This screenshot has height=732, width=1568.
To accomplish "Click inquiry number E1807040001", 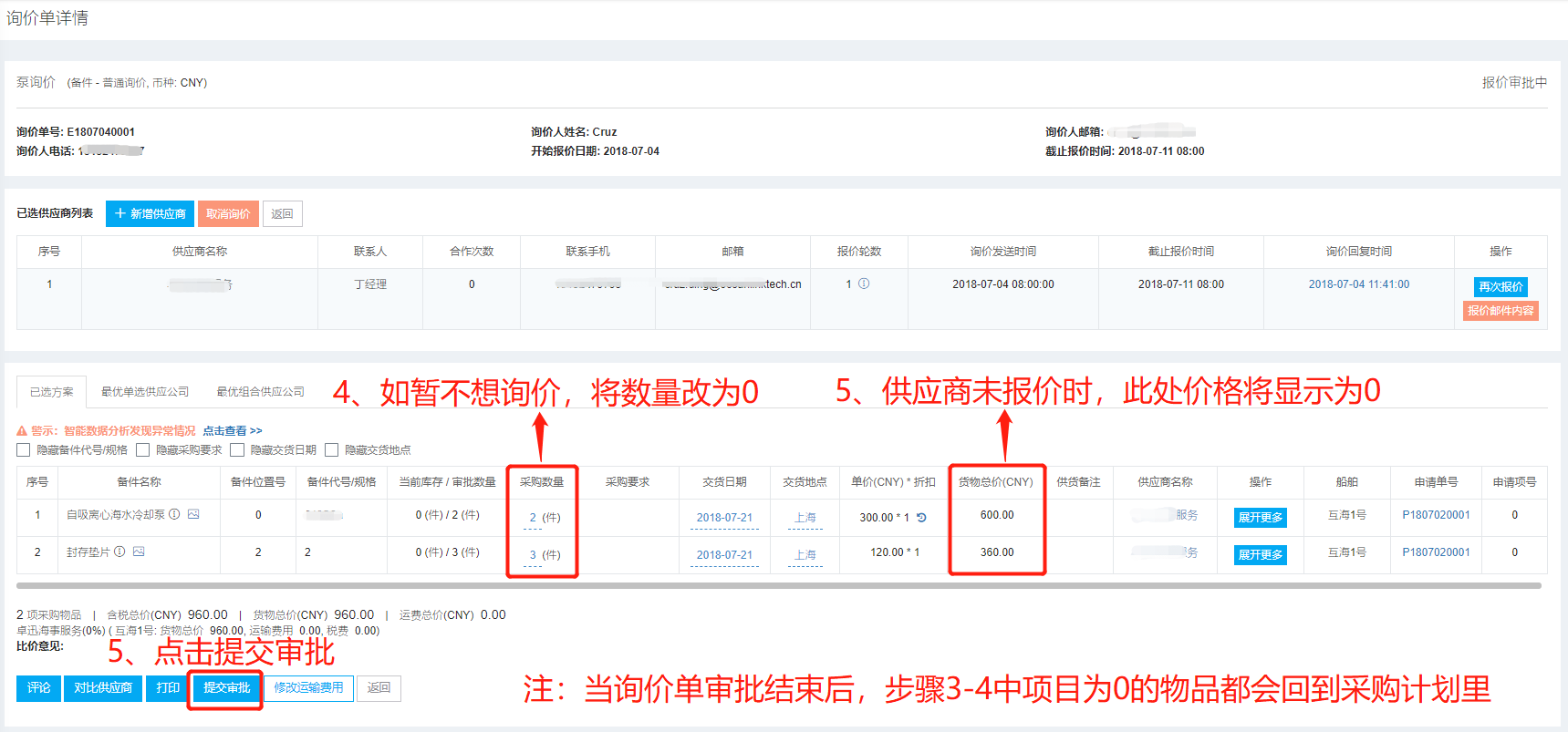I will coord(100,132).
